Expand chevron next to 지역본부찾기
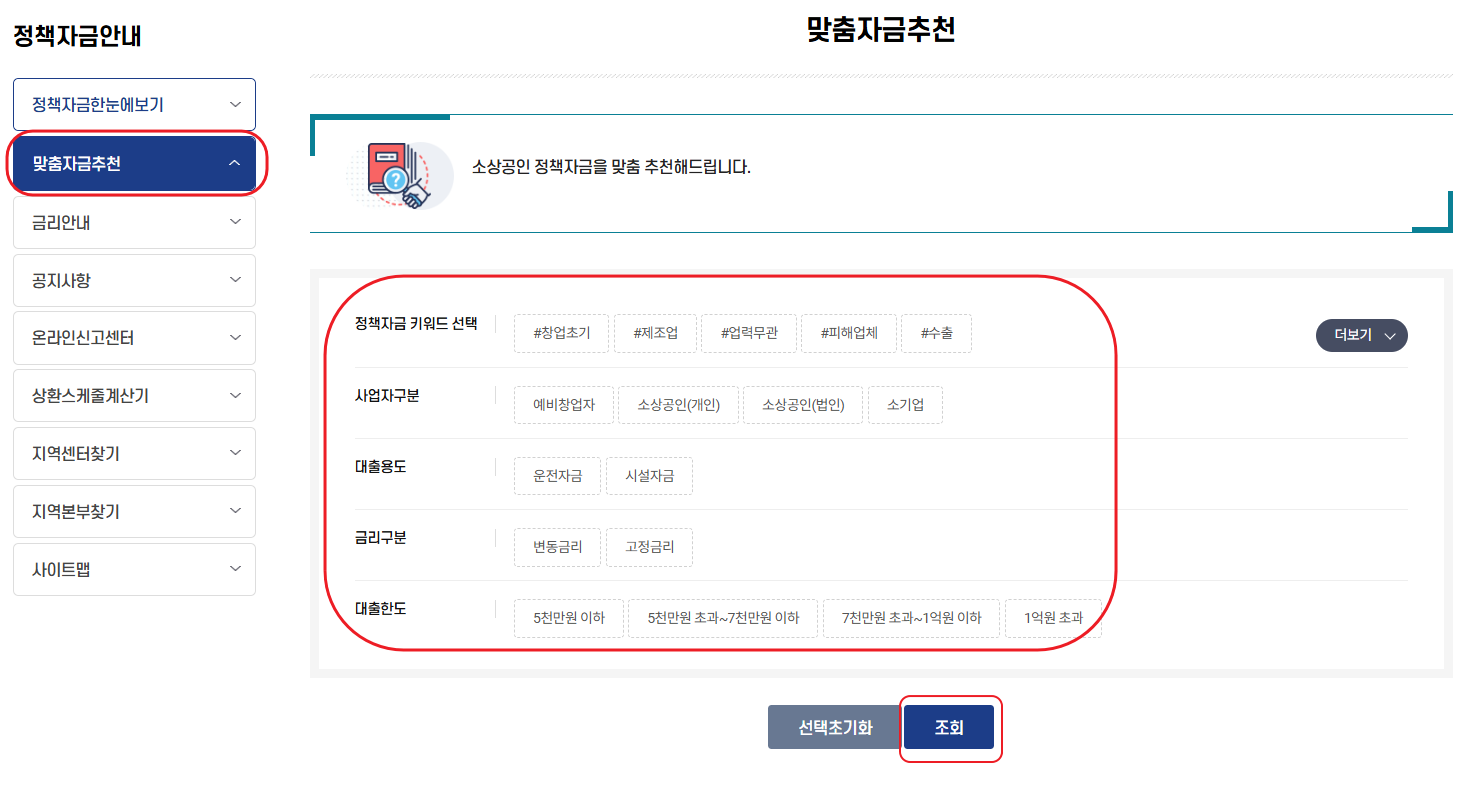 click(x=235, y=511)
